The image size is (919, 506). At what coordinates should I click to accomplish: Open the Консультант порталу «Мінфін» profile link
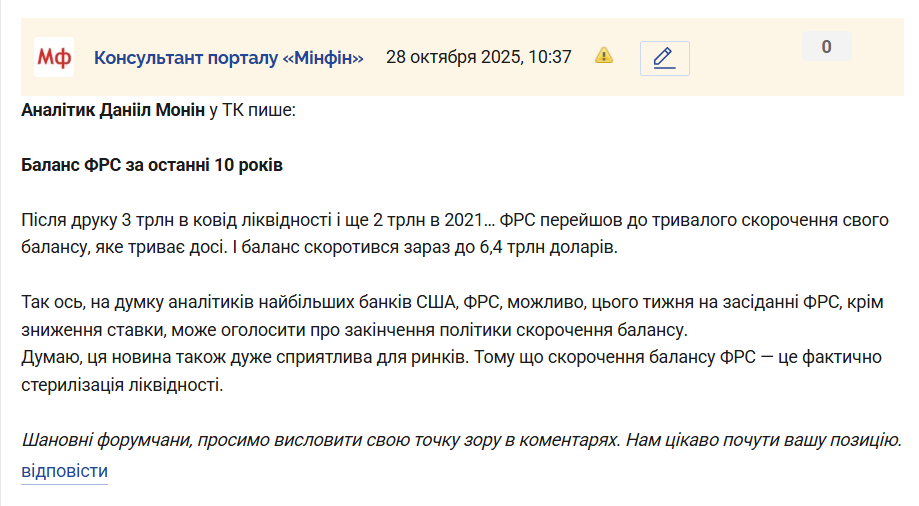(x=228, y=57)
